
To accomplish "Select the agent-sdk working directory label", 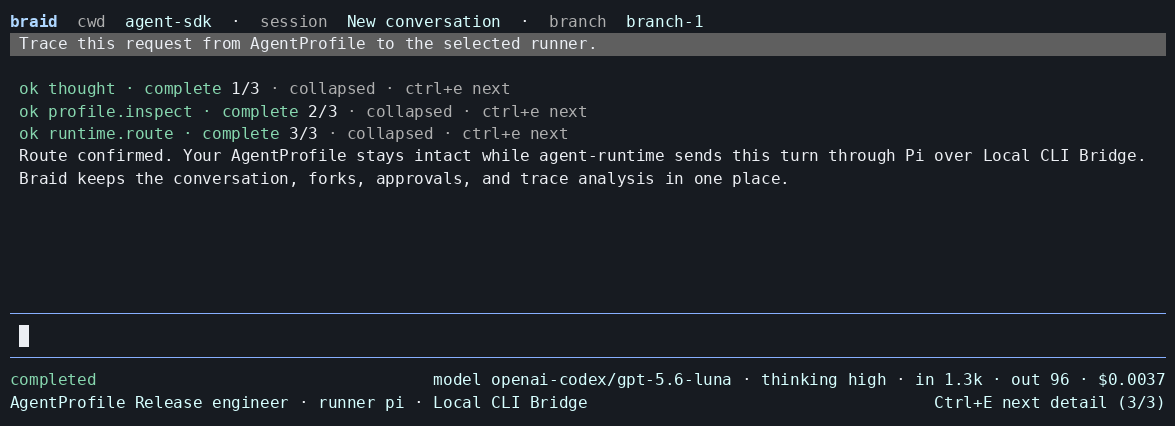I will [168, 22].
